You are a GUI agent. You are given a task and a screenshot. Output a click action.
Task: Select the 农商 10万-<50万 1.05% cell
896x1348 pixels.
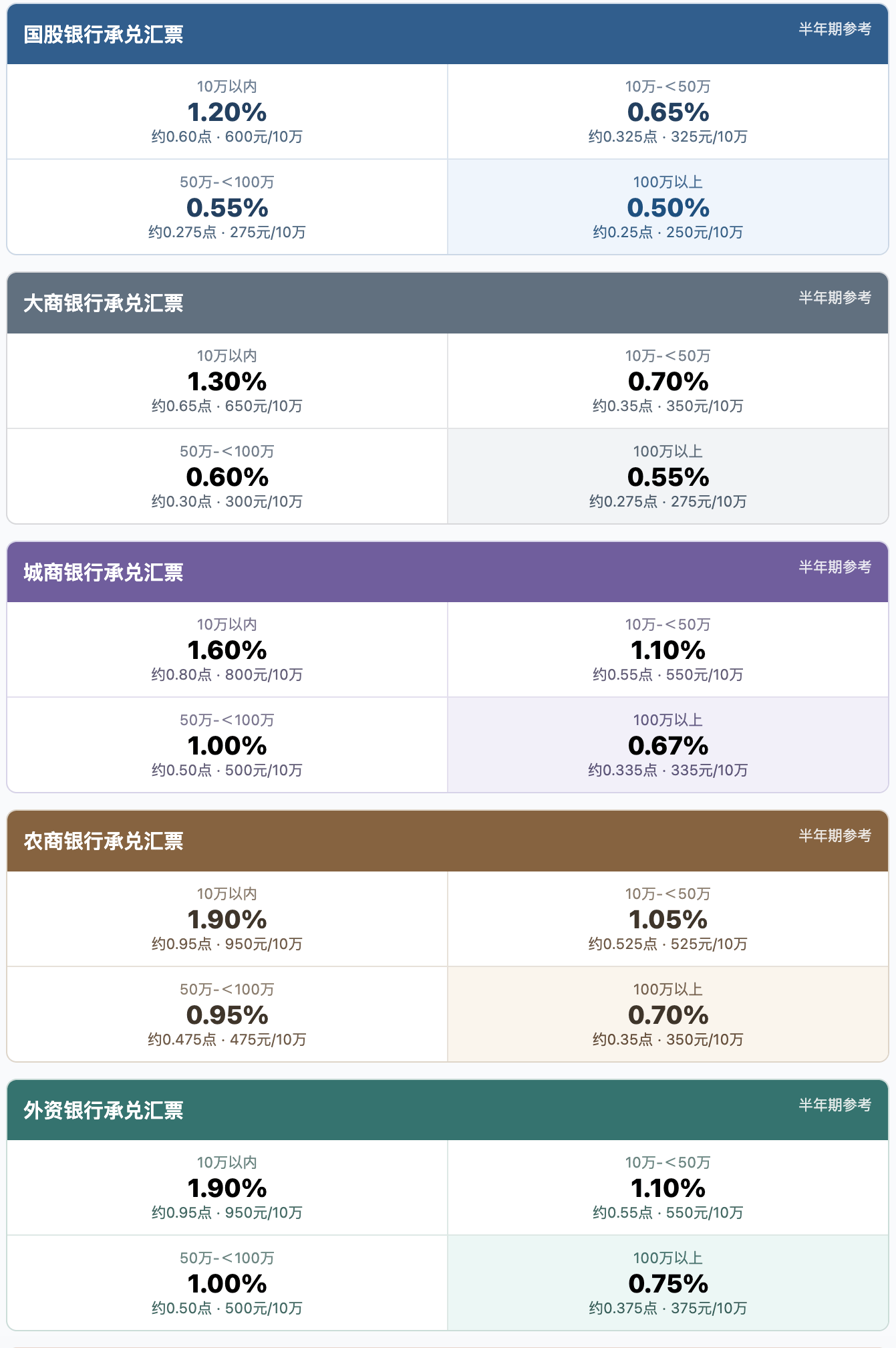tap(668, 919)
